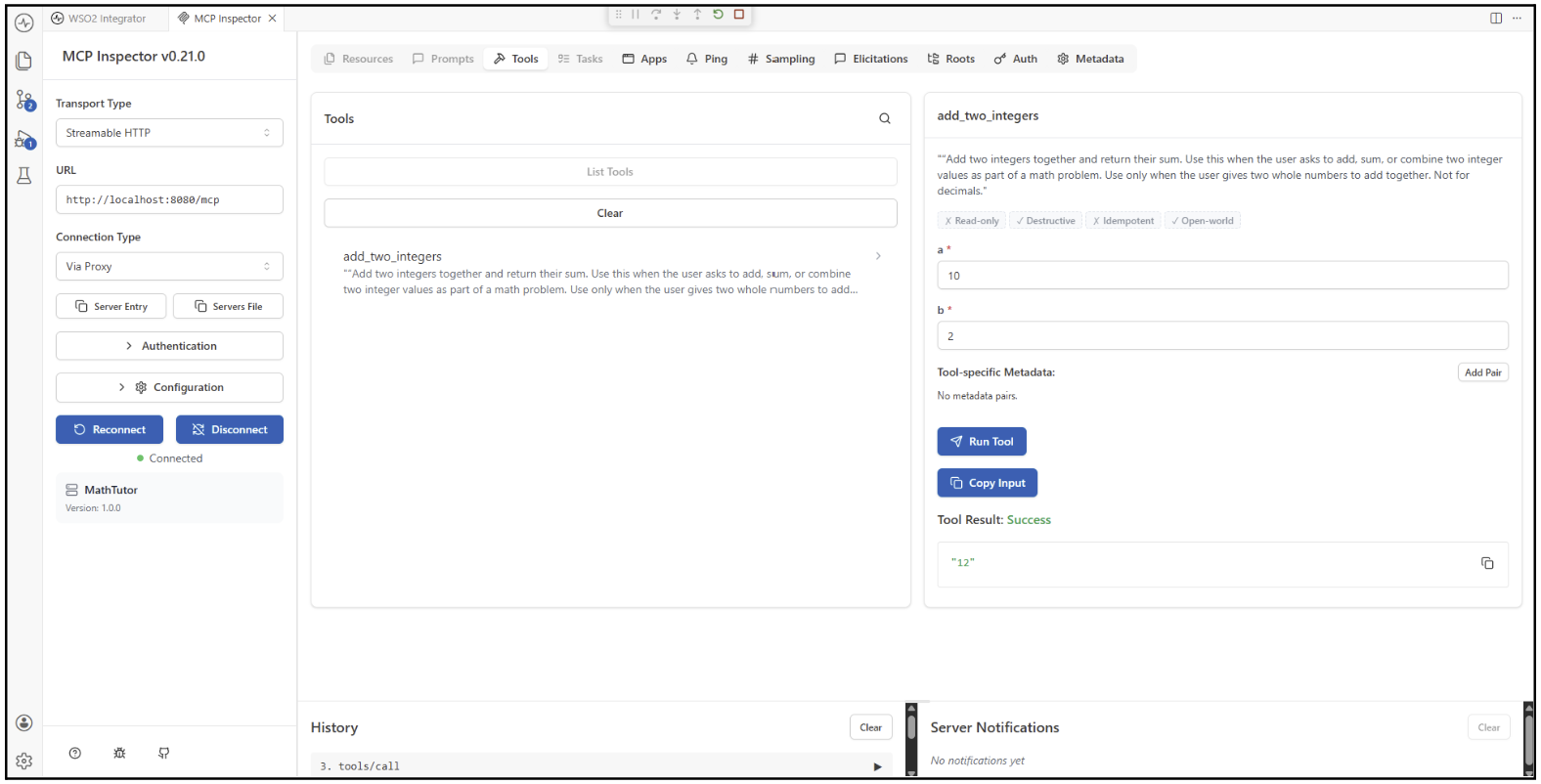Click the parameter b input field
This screenshot has width=1541, height=784.
coord(1222,336)
